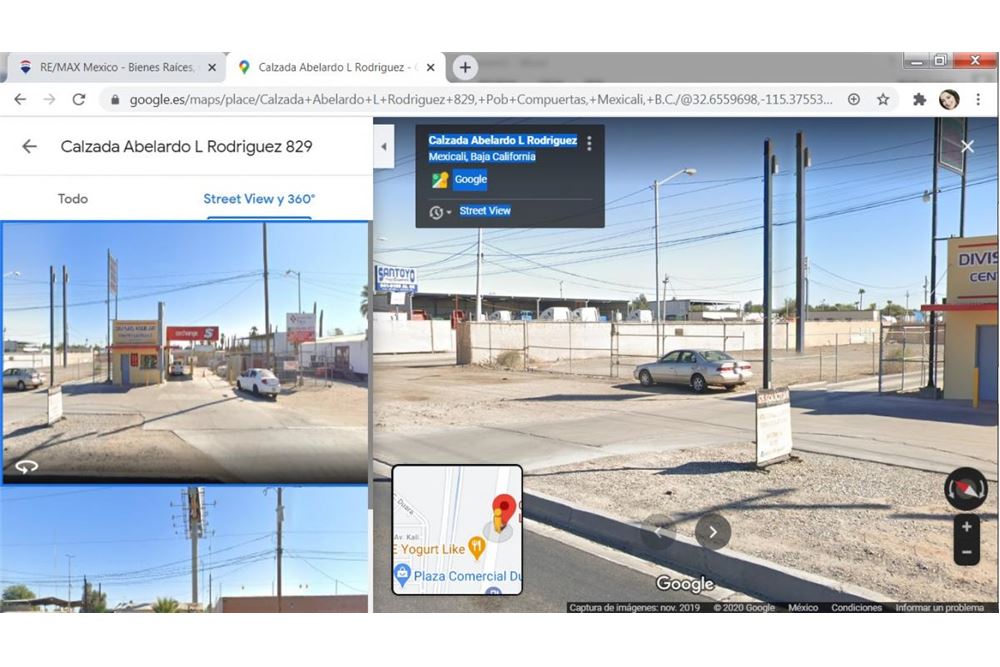
Task: Collapse panel with left arrow near info card
Action: pyautogui.click(x=384, y=146)
